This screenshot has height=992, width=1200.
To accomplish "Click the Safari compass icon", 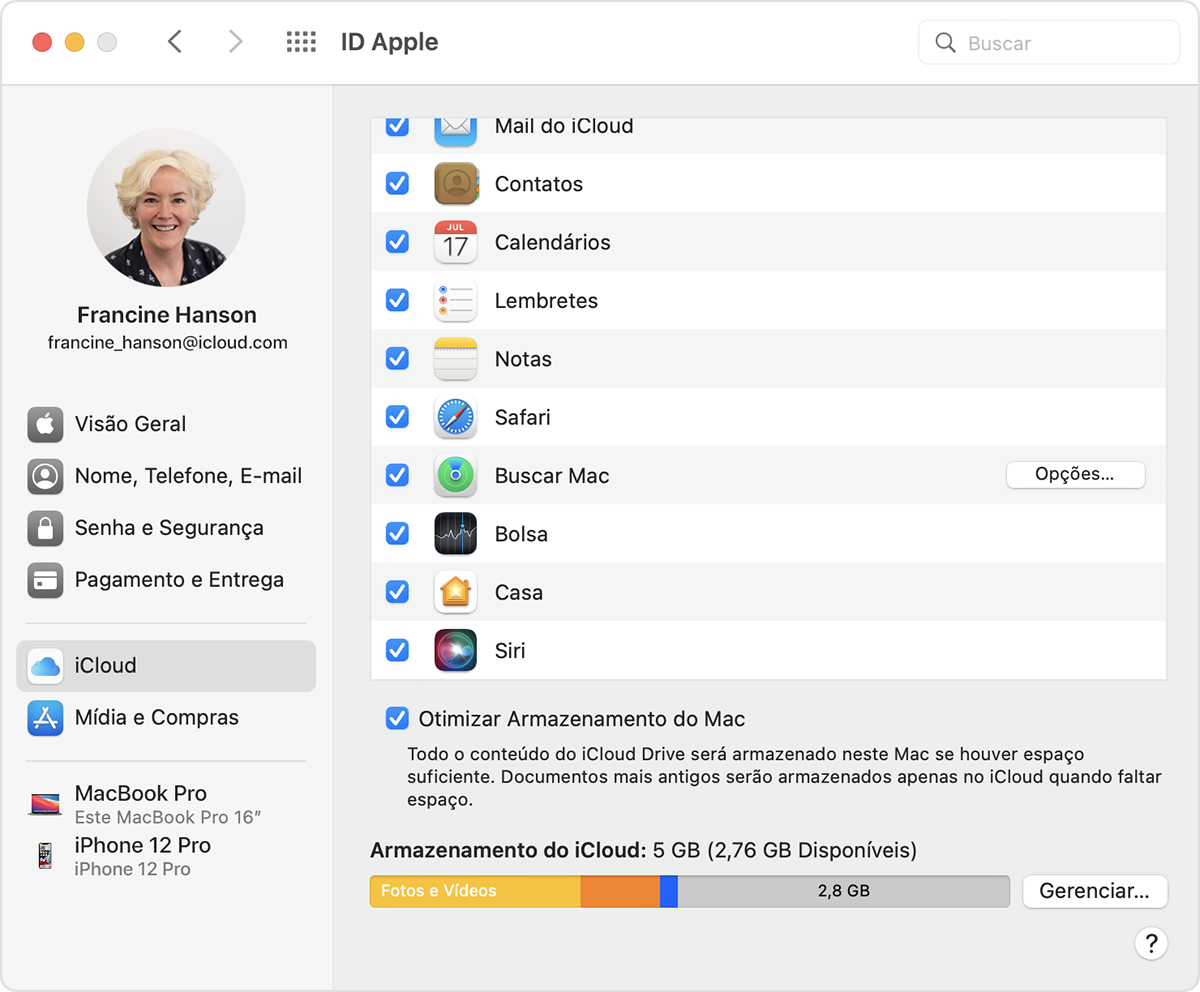I will click(455, 418).
